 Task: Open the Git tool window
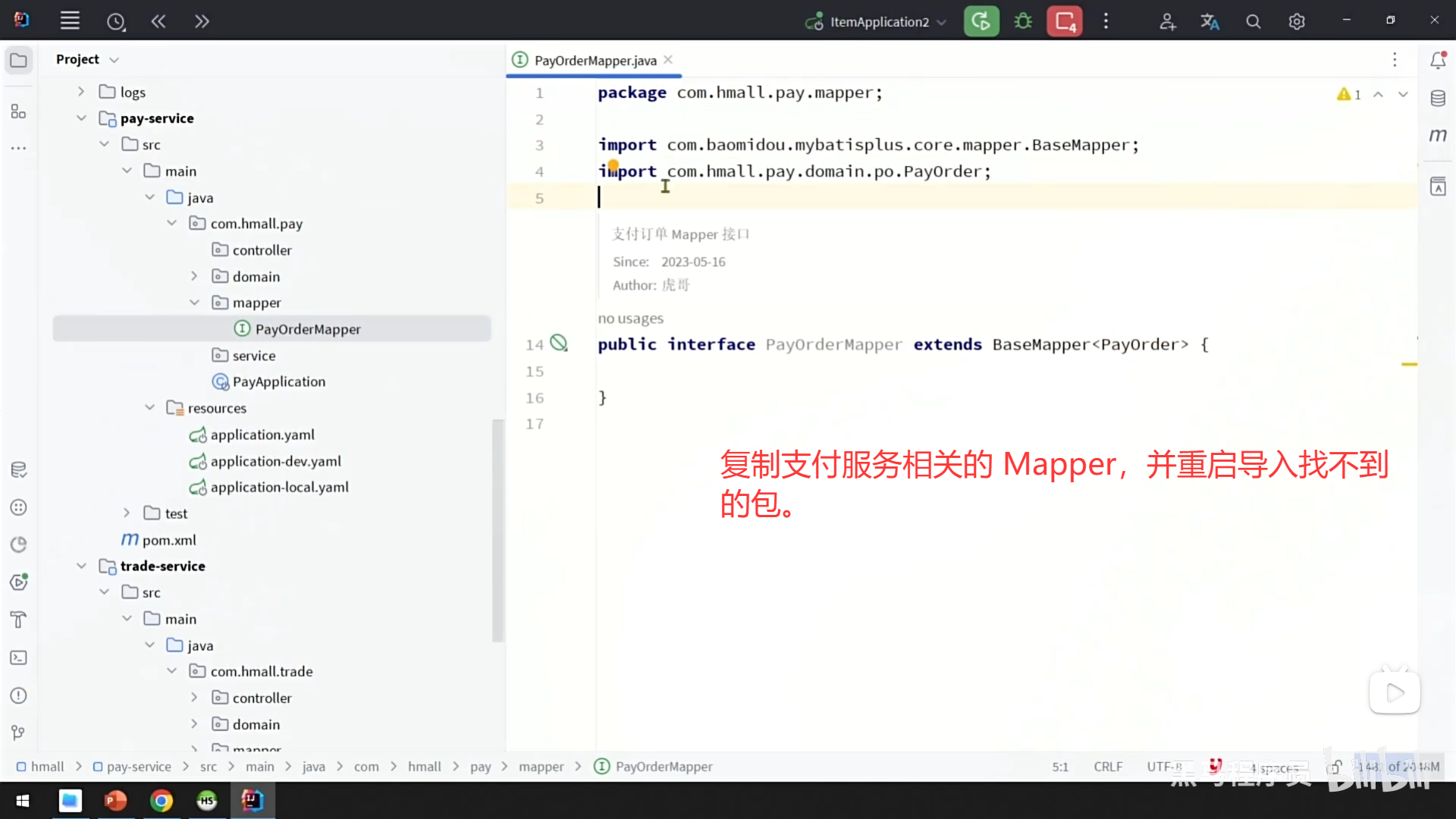pos(19,732)
